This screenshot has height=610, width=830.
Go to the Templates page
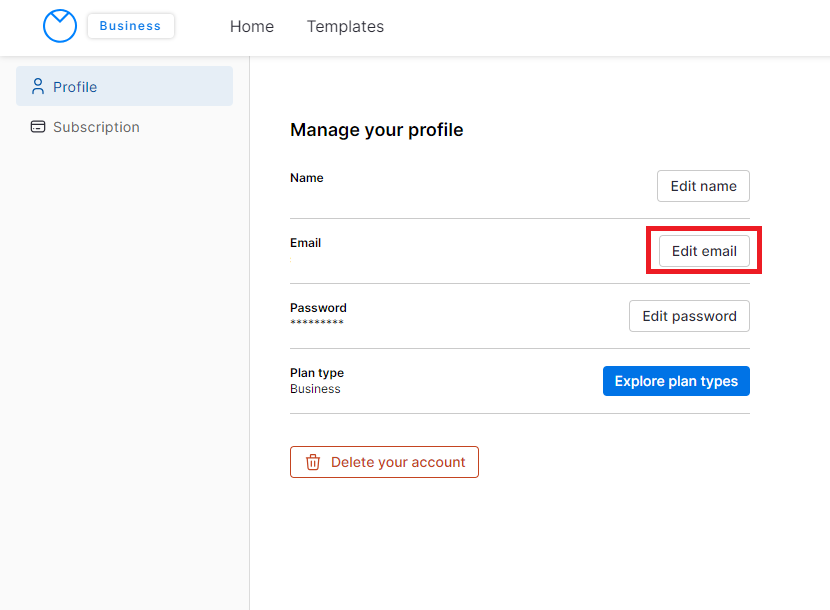pos(345,27)
